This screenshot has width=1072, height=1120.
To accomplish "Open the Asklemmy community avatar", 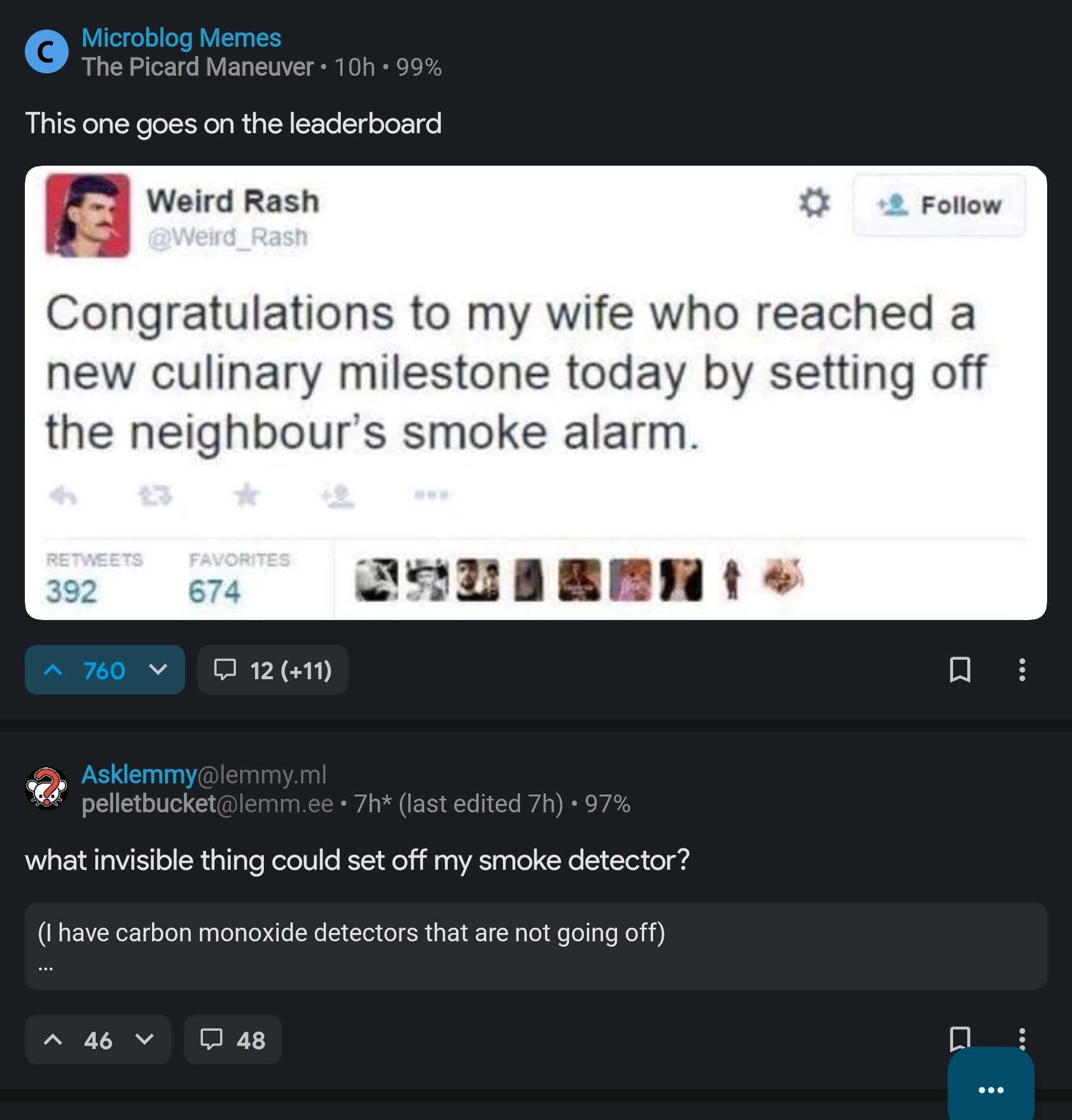I will 46,788.
